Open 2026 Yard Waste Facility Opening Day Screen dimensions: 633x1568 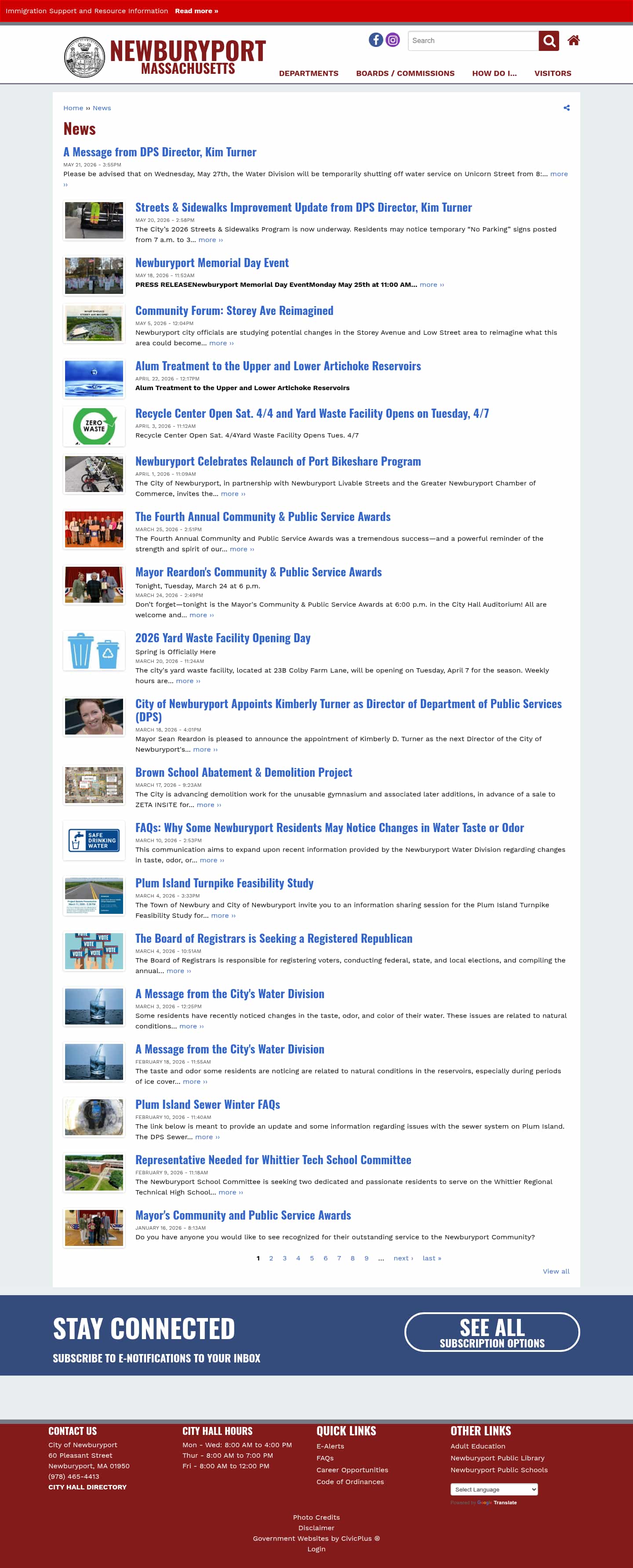tap(223, 638)
